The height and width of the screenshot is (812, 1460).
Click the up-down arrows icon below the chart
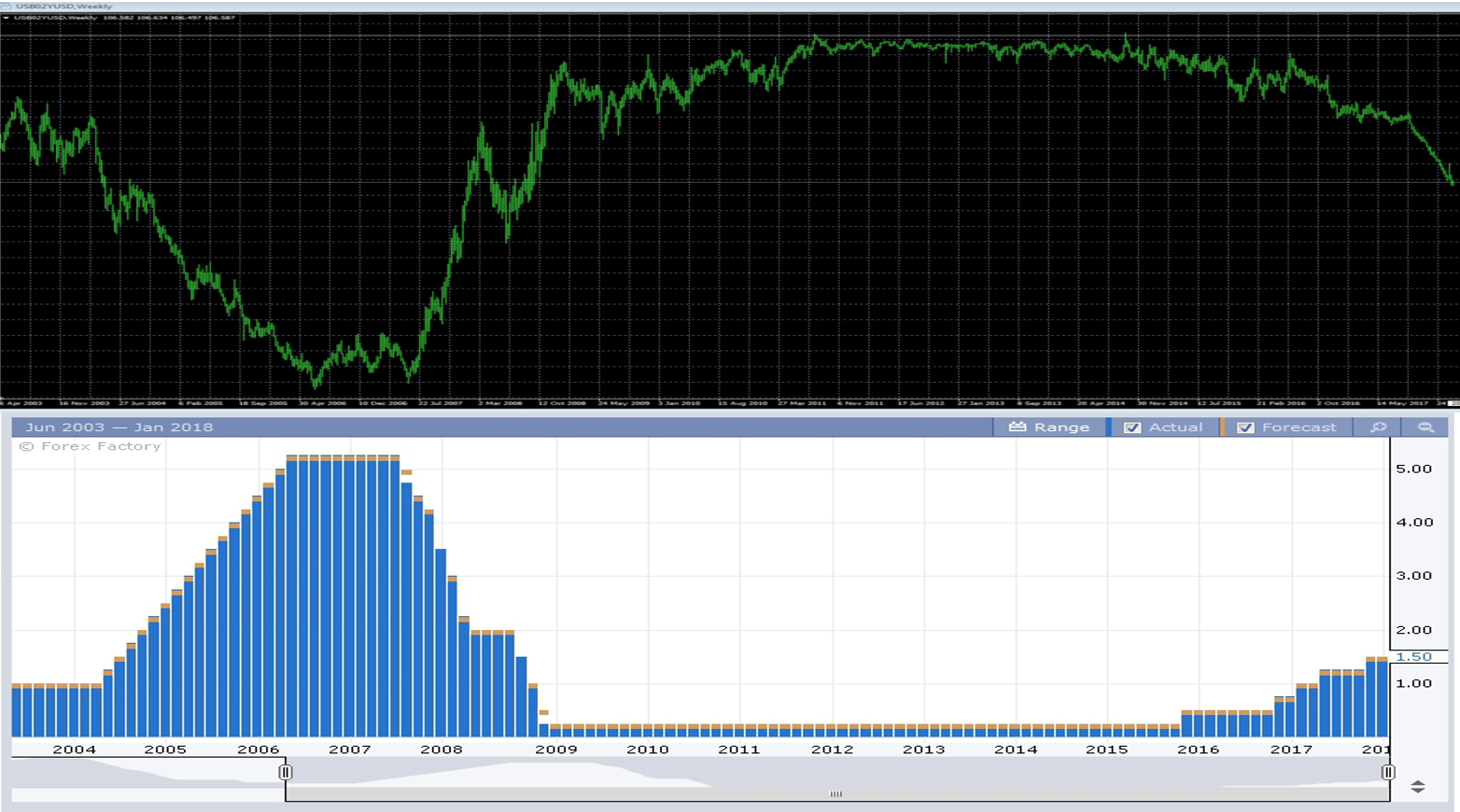1417,787
